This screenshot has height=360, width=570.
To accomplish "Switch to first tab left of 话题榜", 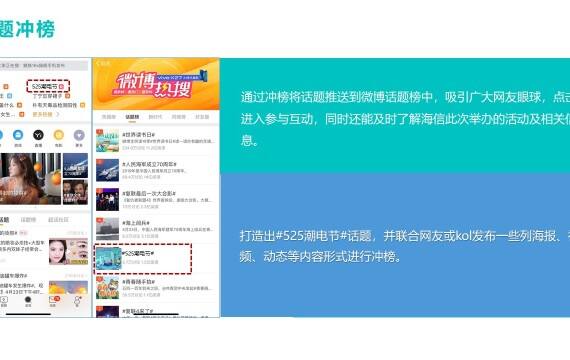I will point(108,117).
